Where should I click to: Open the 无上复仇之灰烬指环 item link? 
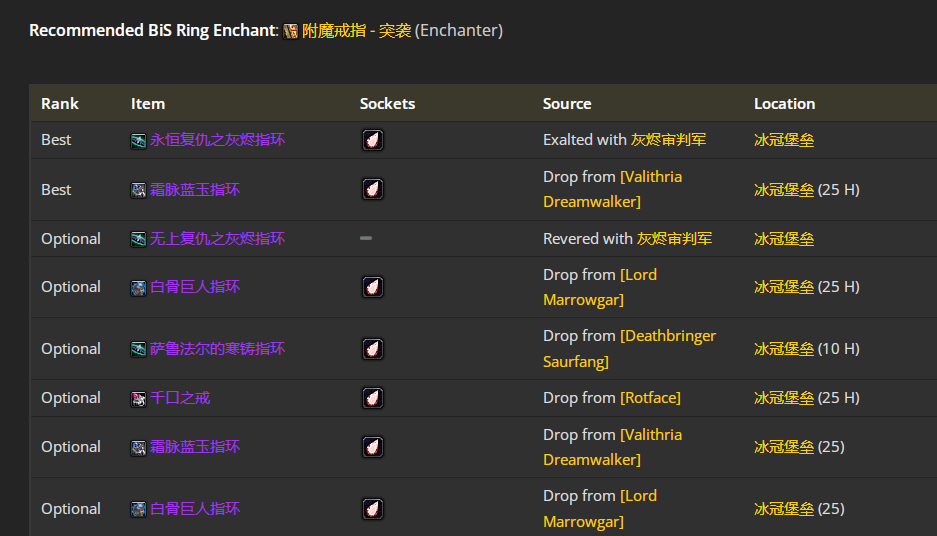pyautogui.click(x=217, y=239)
